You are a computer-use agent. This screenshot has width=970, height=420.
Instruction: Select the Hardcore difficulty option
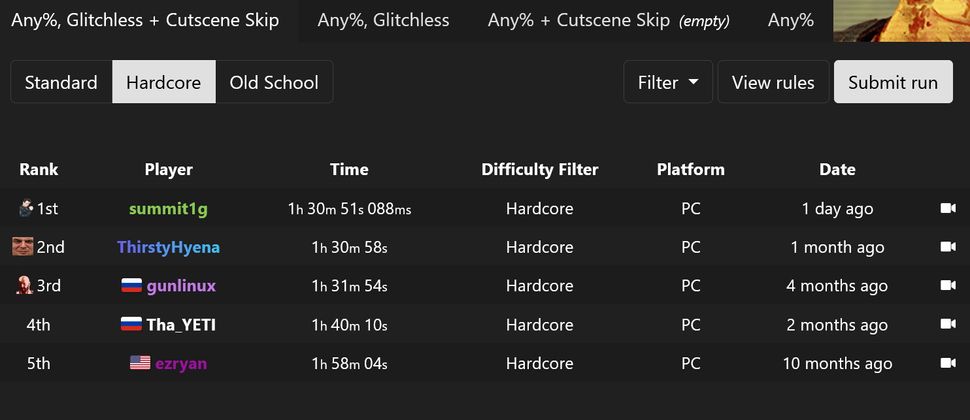(164, 82)
